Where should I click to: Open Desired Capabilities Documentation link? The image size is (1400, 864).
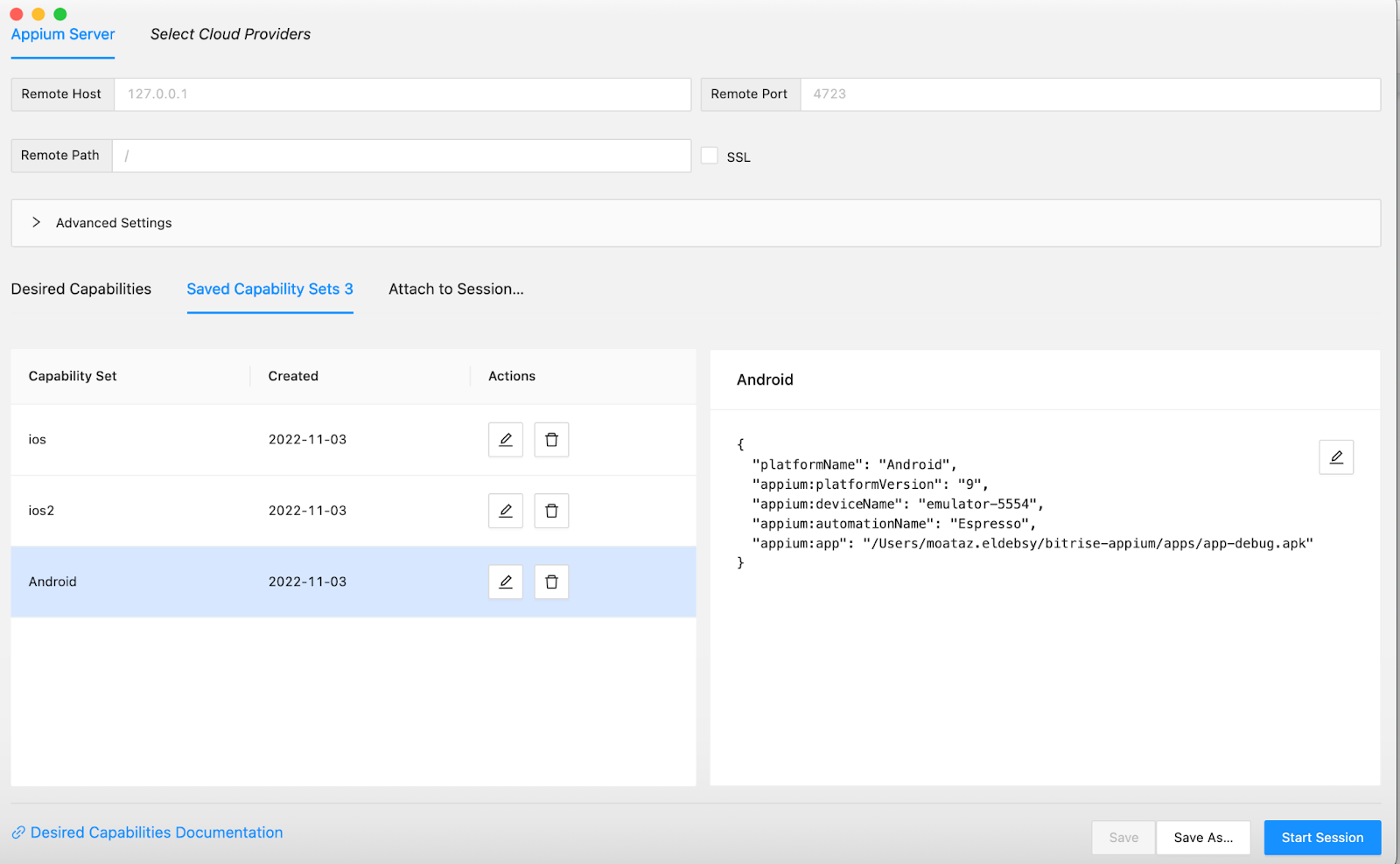coord(157,833)
